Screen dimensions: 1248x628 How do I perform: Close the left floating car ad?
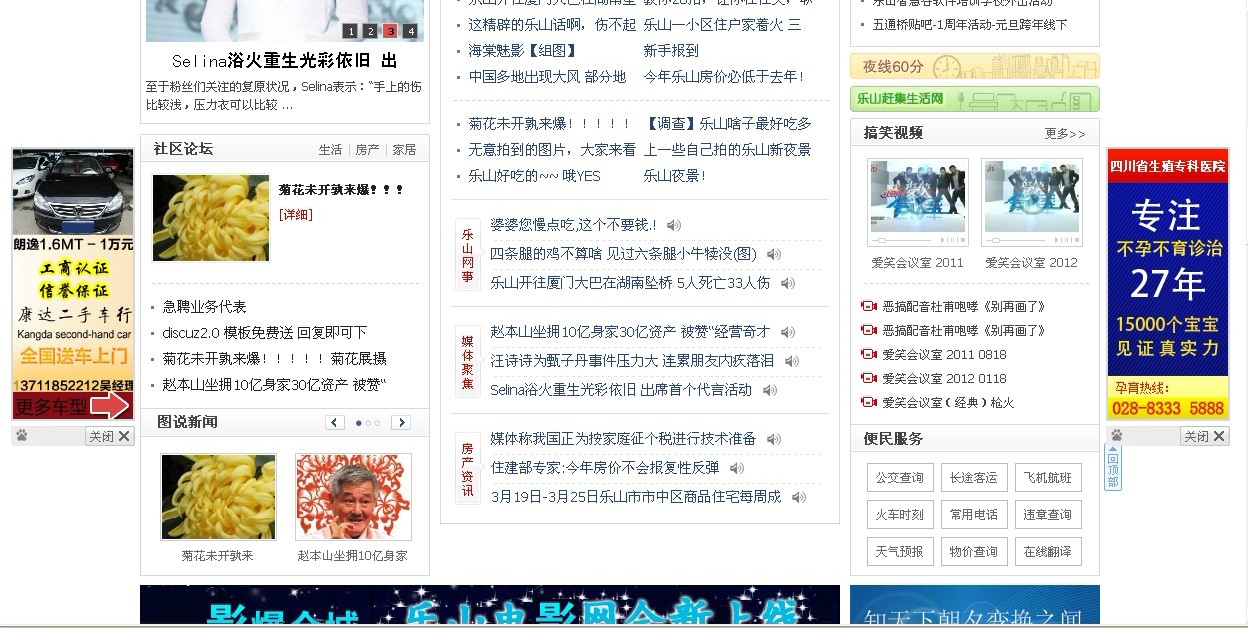click(109, 436)
